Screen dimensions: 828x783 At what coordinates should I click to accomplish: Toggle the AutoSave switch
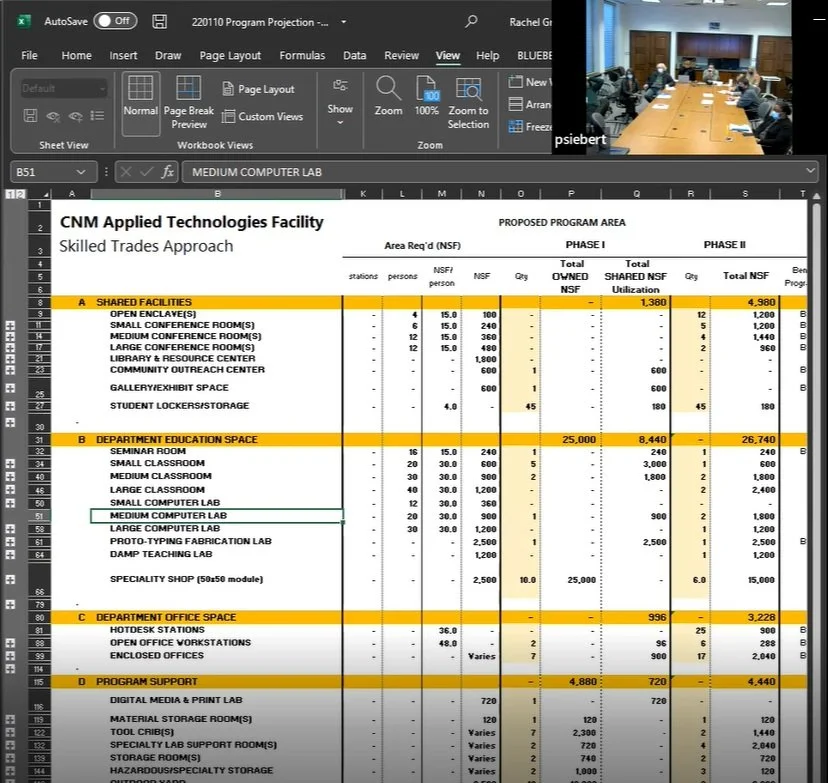[x=115, y=21]
